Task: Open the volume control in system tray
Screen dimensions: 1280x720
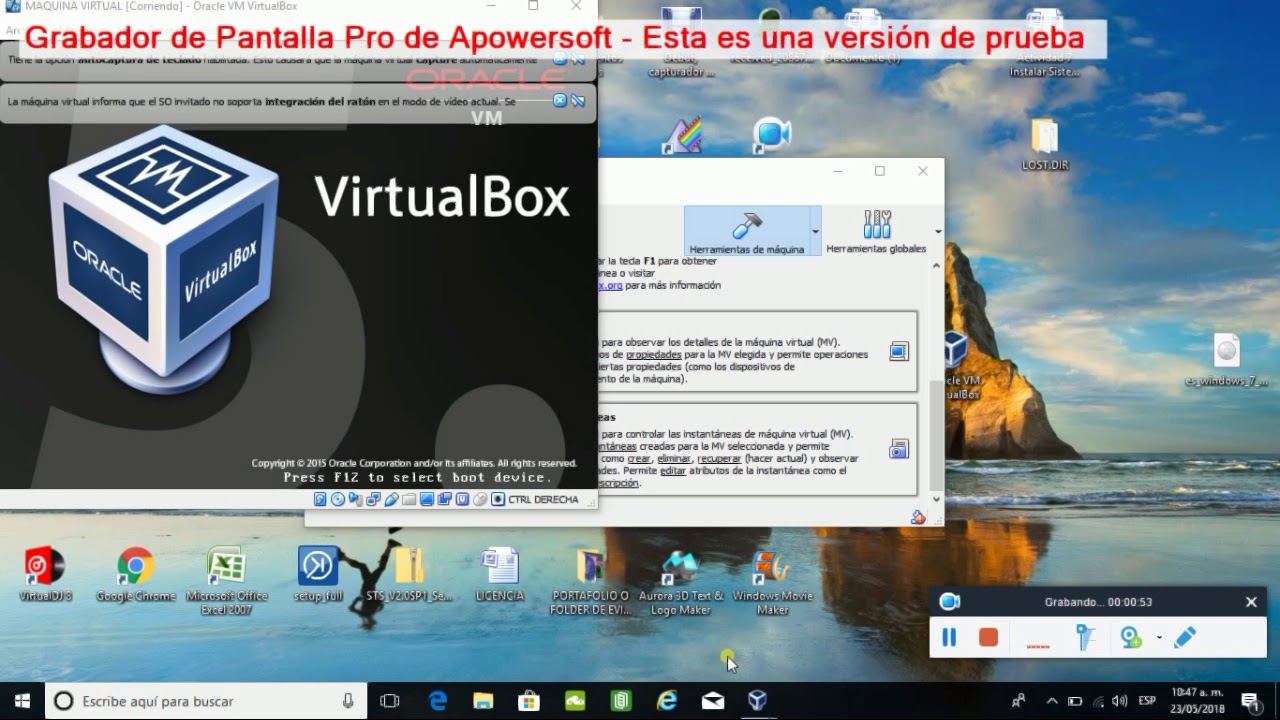Action: point(1119,701)
